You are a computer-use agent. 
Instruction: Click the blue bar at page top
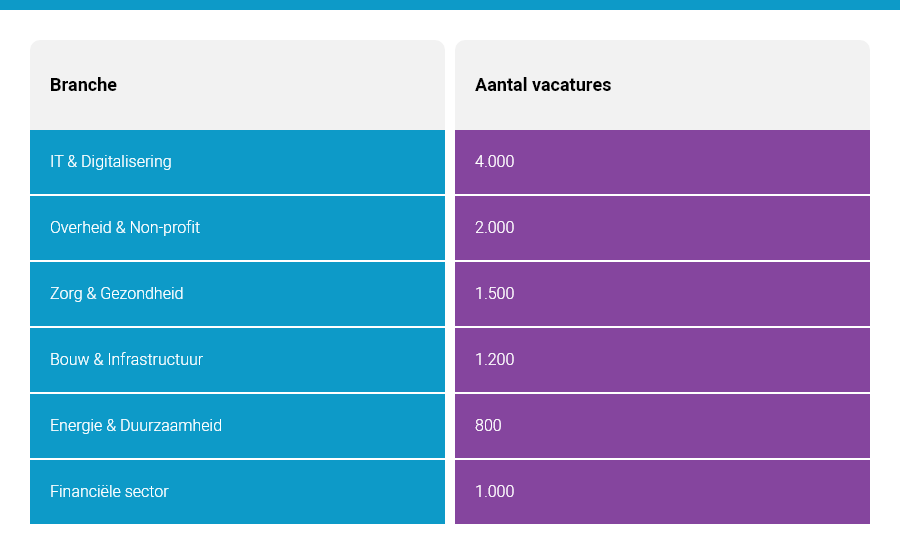450,4
